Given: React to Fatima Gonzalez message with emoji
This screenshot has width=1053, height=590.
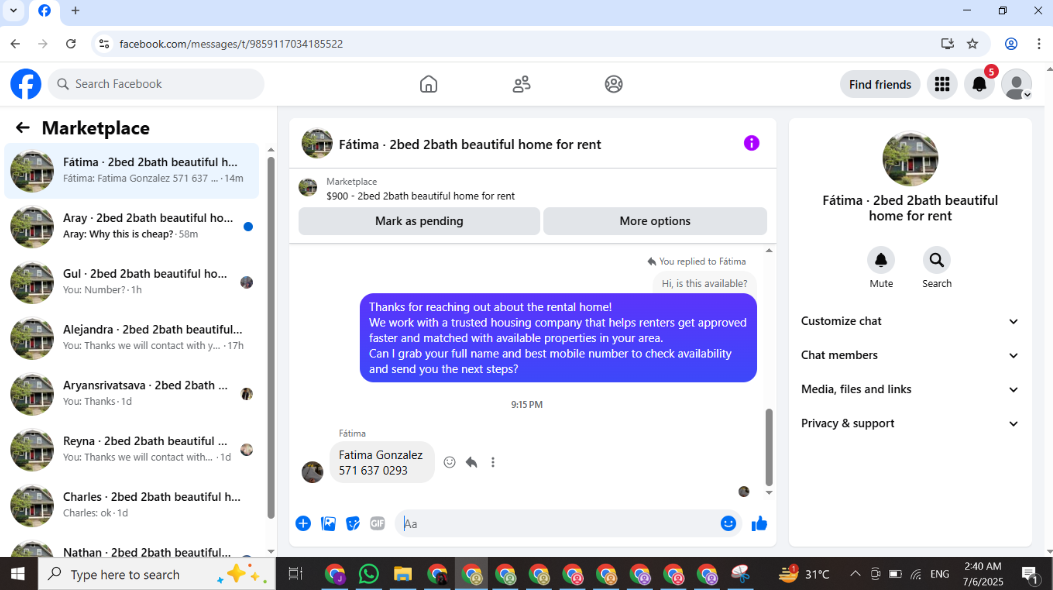Looking at the screenshot, I should tap(449, 462).
